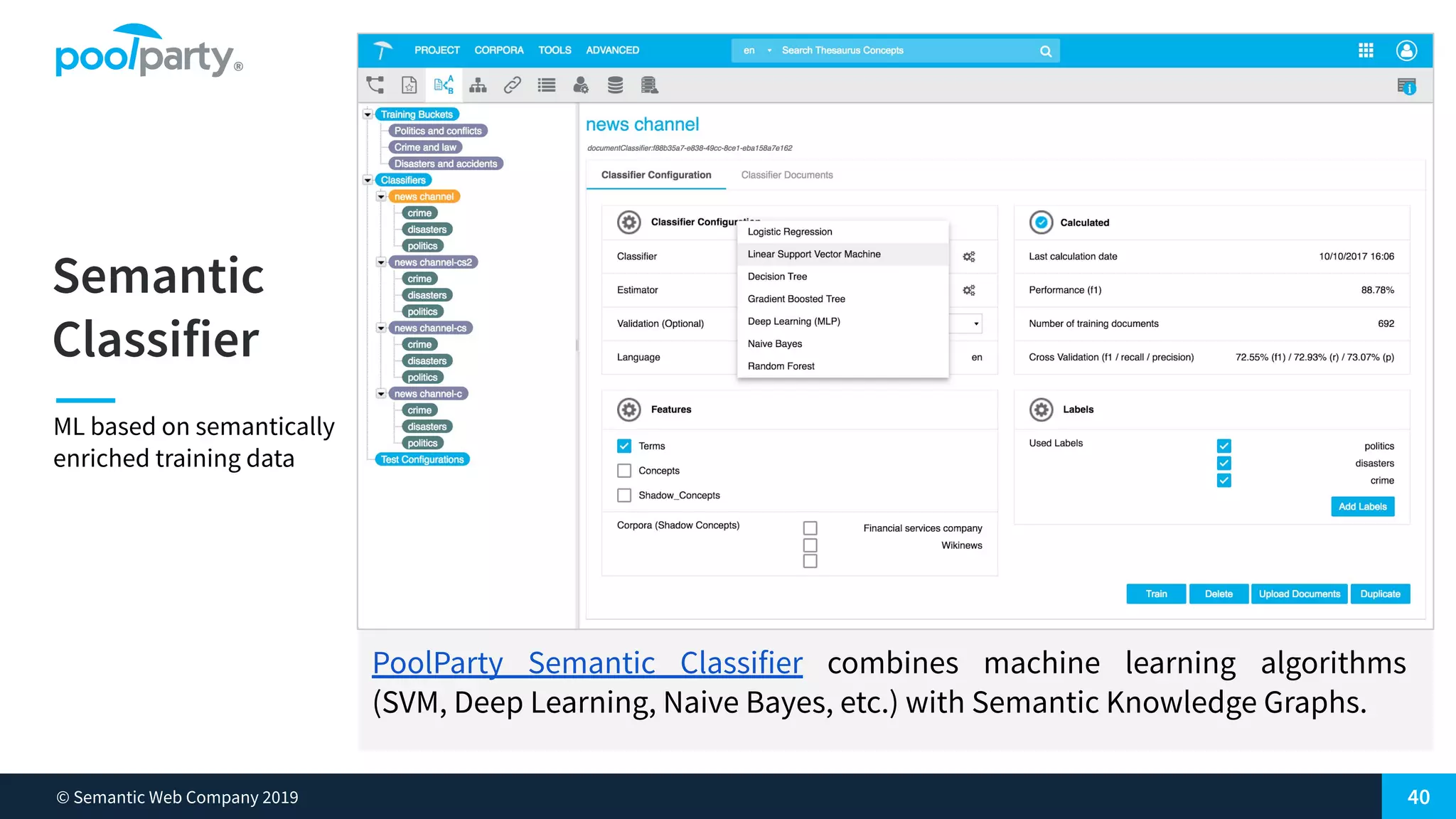Click the Train button

click(1156, 594)
